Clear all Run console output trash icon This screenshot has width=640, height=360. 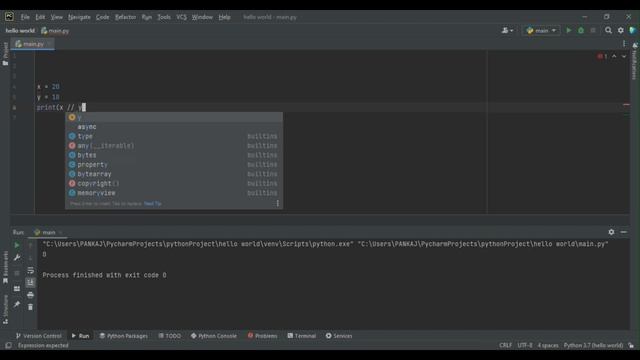31,307
